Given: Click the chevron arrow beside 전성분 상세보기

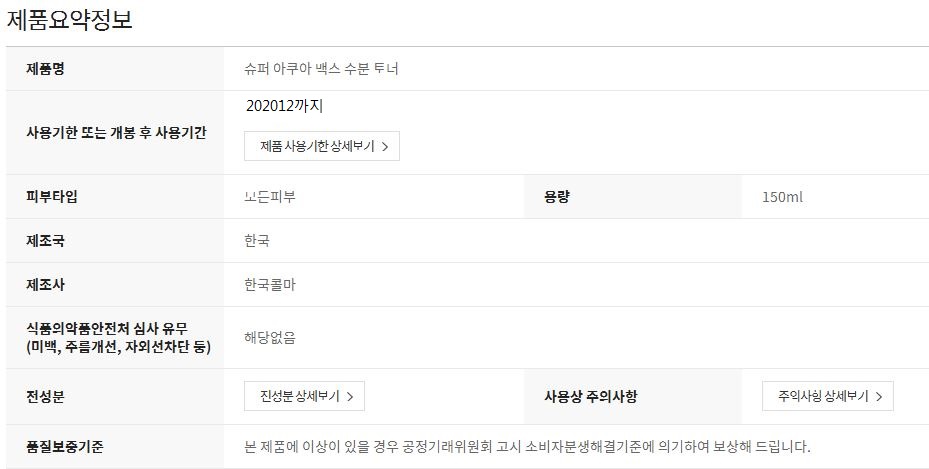Looking at the screenshot, I should coord(350,397).
